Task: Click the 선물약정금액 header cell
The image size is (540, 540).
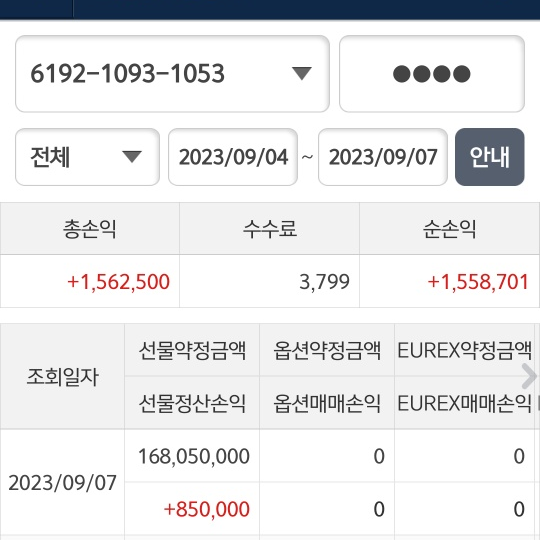Action: click(x=192, y=350)
